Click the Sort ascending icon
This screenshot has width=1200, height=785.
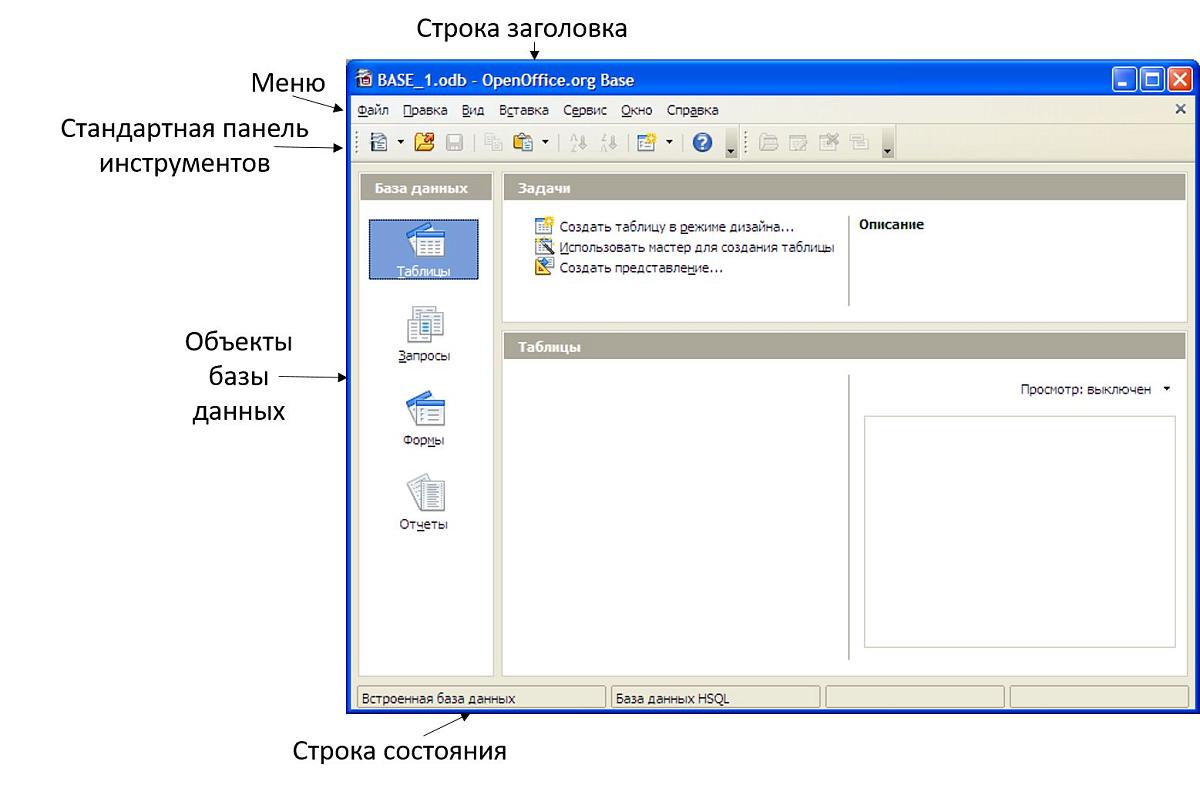coord(577,143)
